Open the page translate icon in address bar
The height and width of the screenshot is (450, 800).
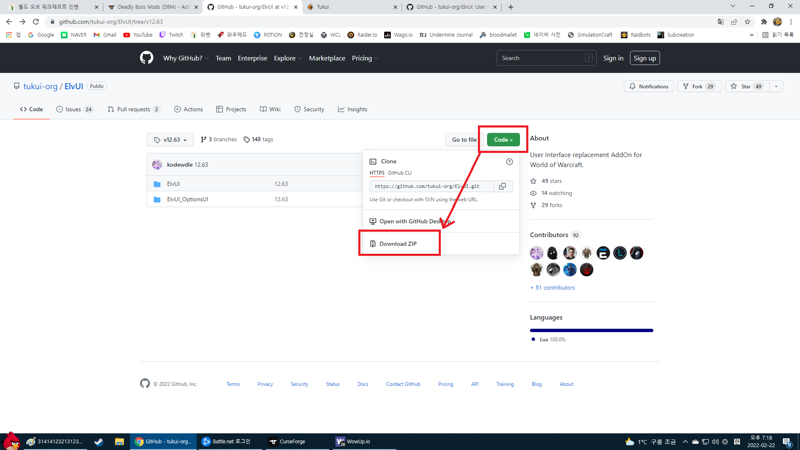(x=720, y=22)
